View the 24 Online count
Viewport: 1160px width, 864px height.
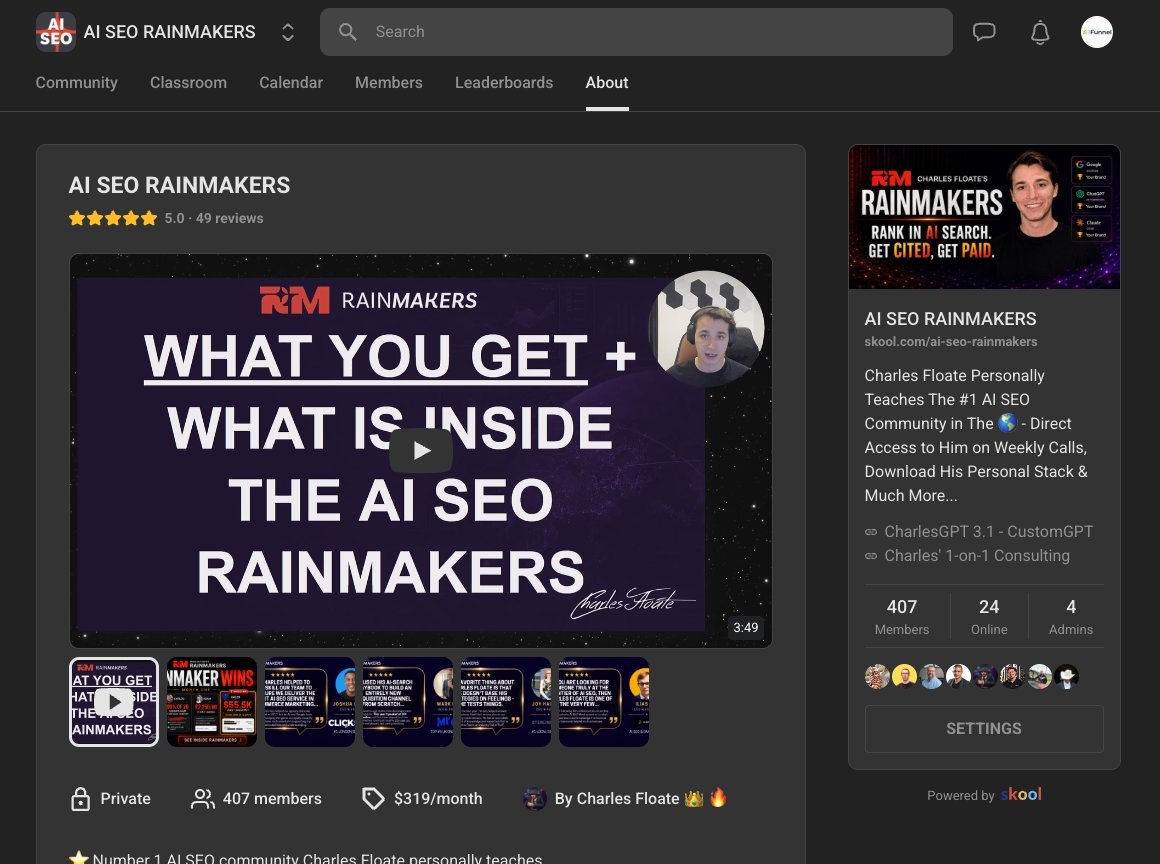click(989, 617)
